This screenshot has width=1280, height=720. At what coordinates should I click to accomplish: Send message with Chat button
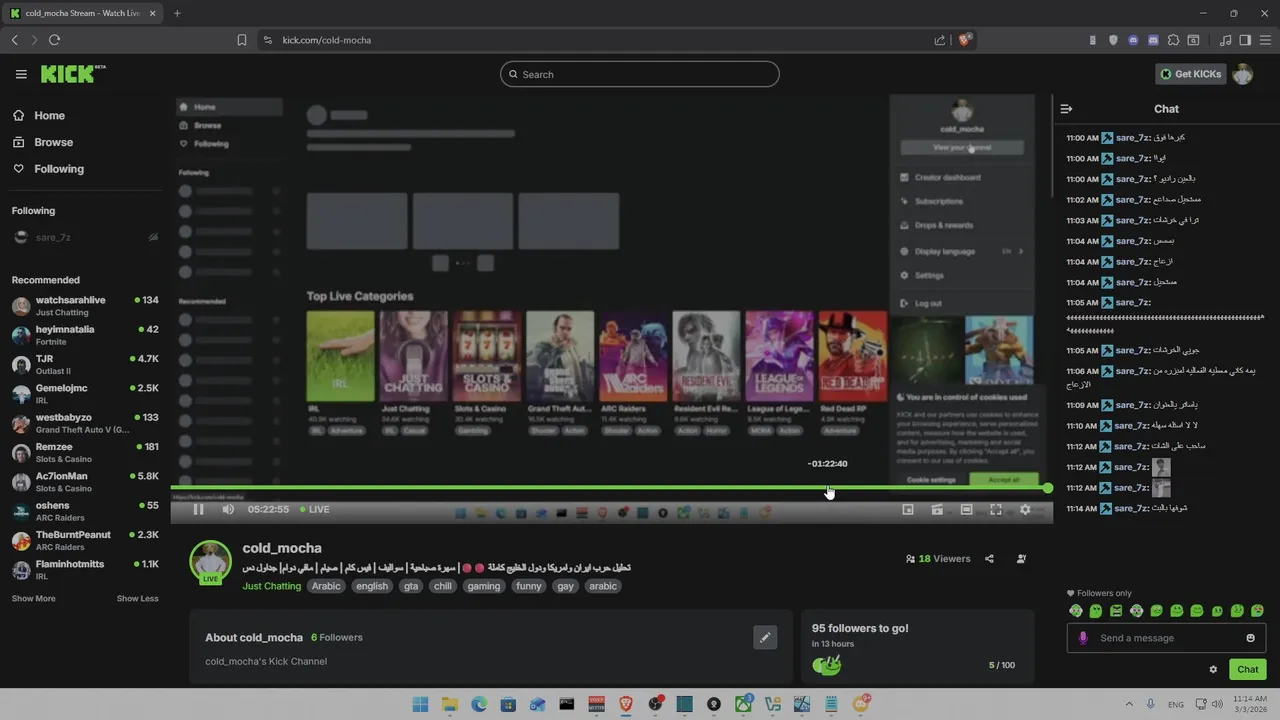[x=1247, y=670]
